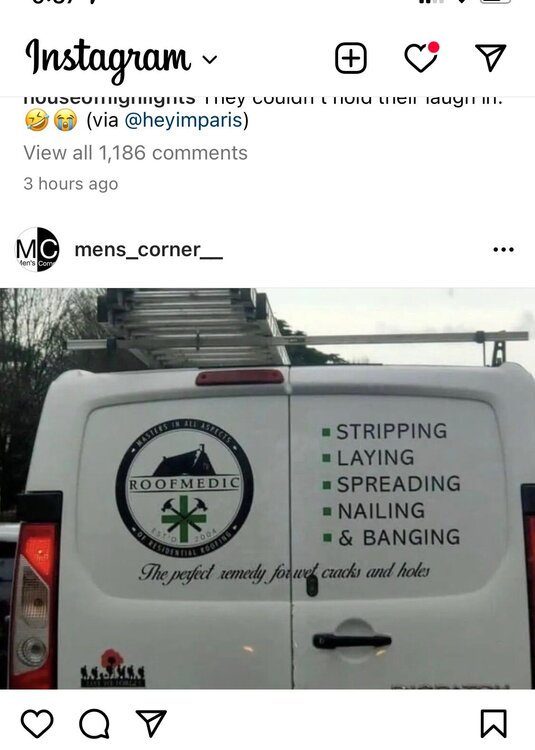Share the post via paper plane icon
Screen dimensions: 535x750
point(151,723)
